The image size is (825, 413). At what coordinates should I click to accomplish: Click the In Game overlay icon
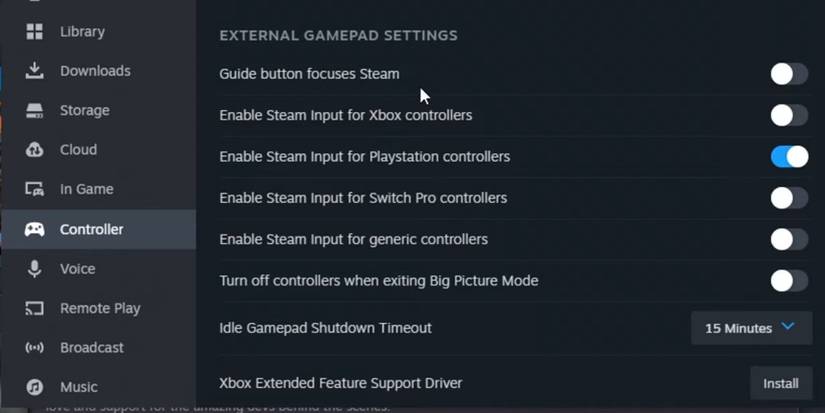pyautogui.click(x=35, y=189)
